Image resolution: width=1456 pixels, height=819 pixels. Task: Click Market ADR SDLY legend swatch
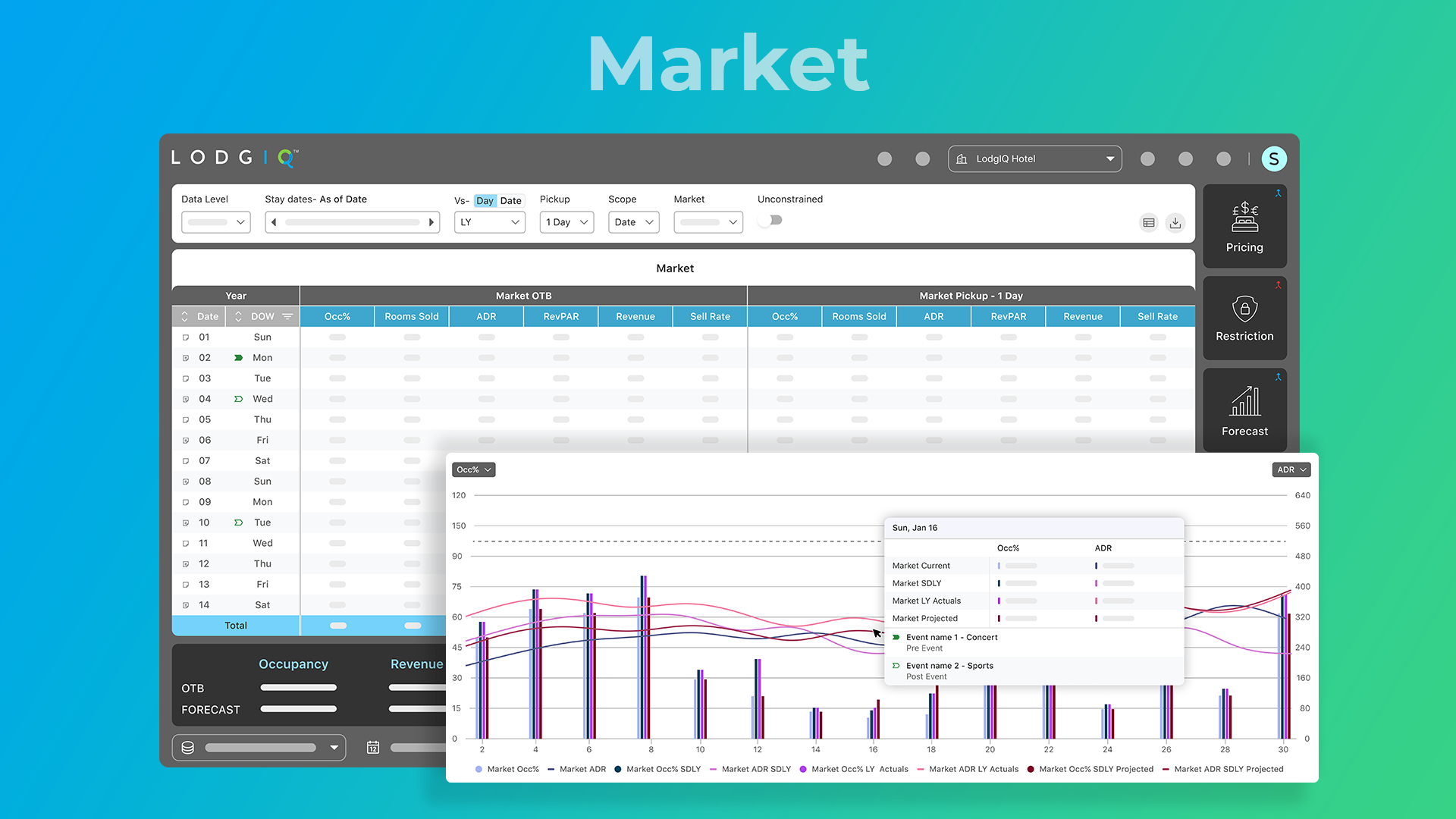714,770
